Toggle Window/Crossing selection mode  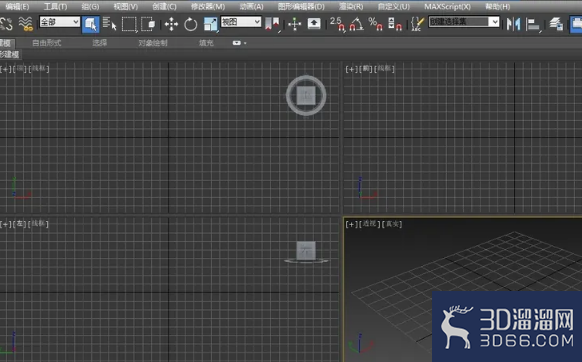pyautogui.click(x=148, y=25)
